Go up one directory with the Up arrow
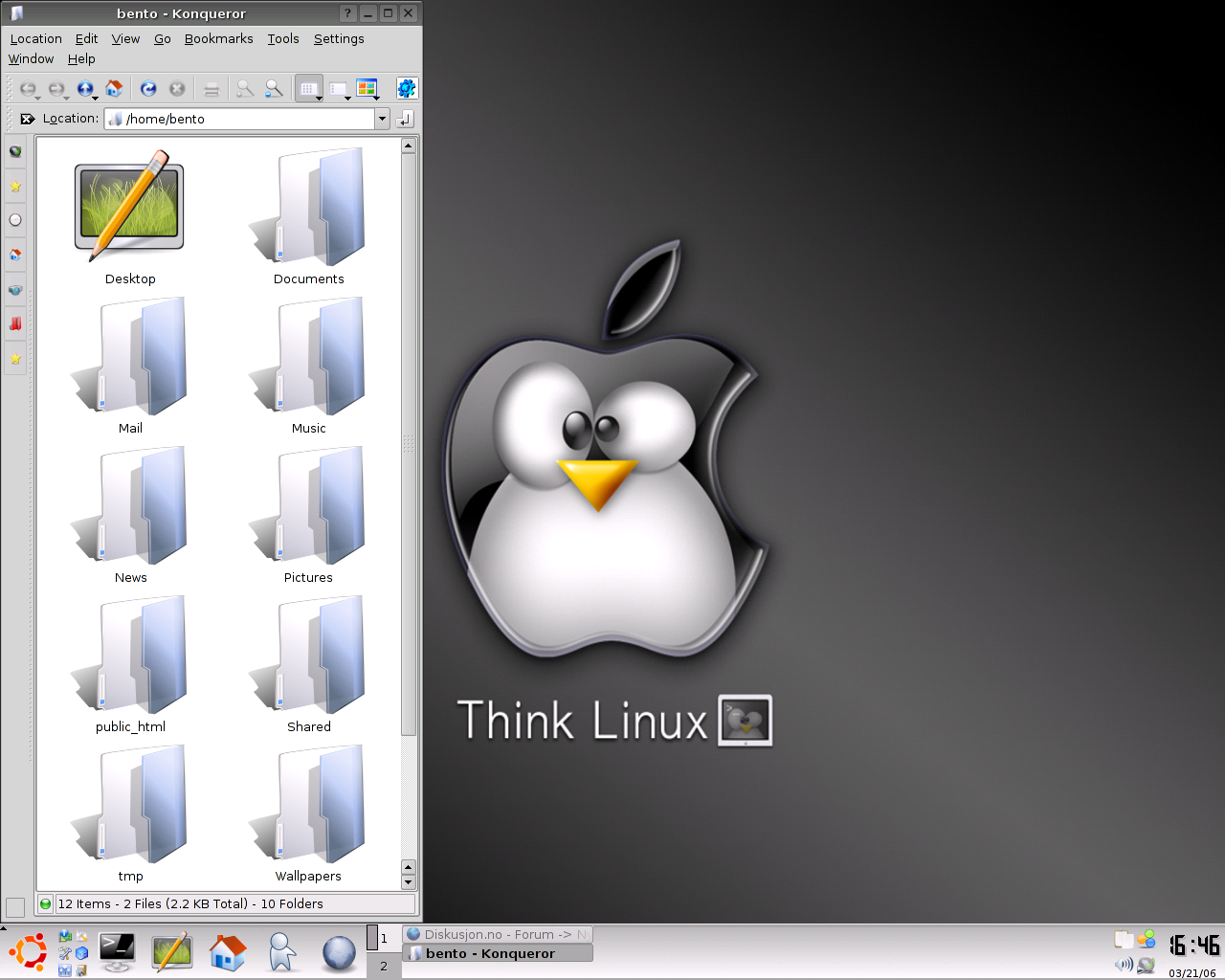 point(85,89)
